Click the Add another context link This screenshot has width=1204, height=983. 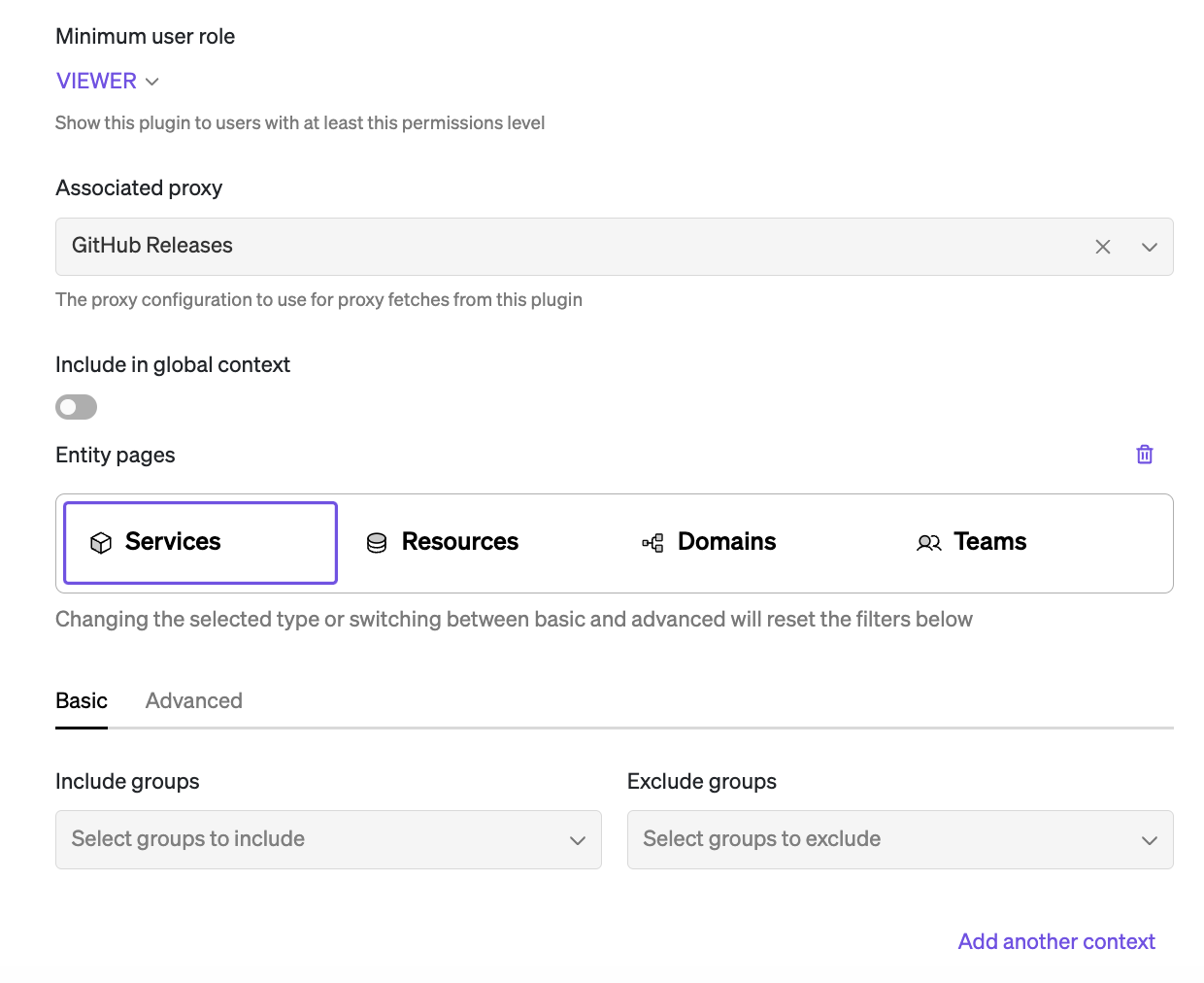[x=1056, y=942]
